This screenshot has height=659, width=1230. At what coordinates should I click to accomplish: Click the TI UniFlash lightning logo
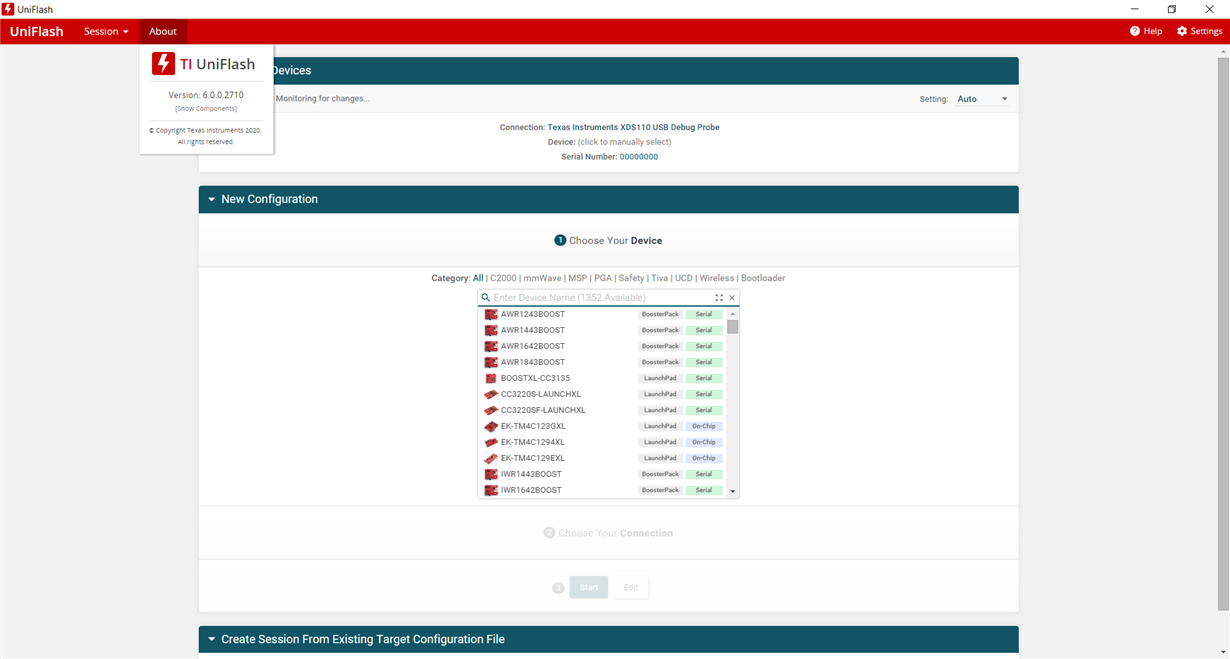(x=163, y=64)
